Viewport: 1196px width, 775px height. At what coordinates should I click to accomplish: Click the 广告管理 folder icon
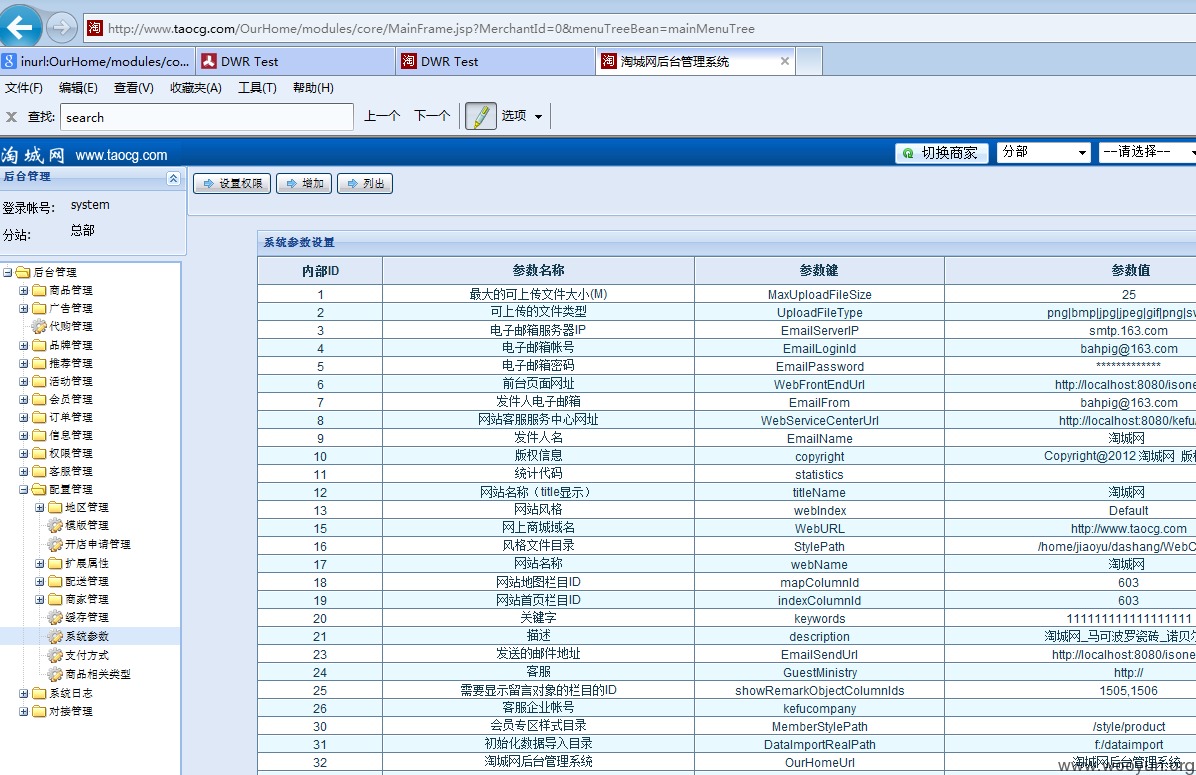pyautogui.click(x=40, y=308)
